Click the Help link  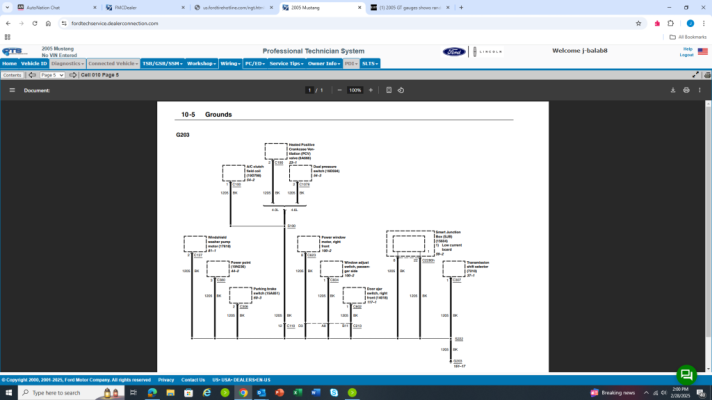click(687, 49)
